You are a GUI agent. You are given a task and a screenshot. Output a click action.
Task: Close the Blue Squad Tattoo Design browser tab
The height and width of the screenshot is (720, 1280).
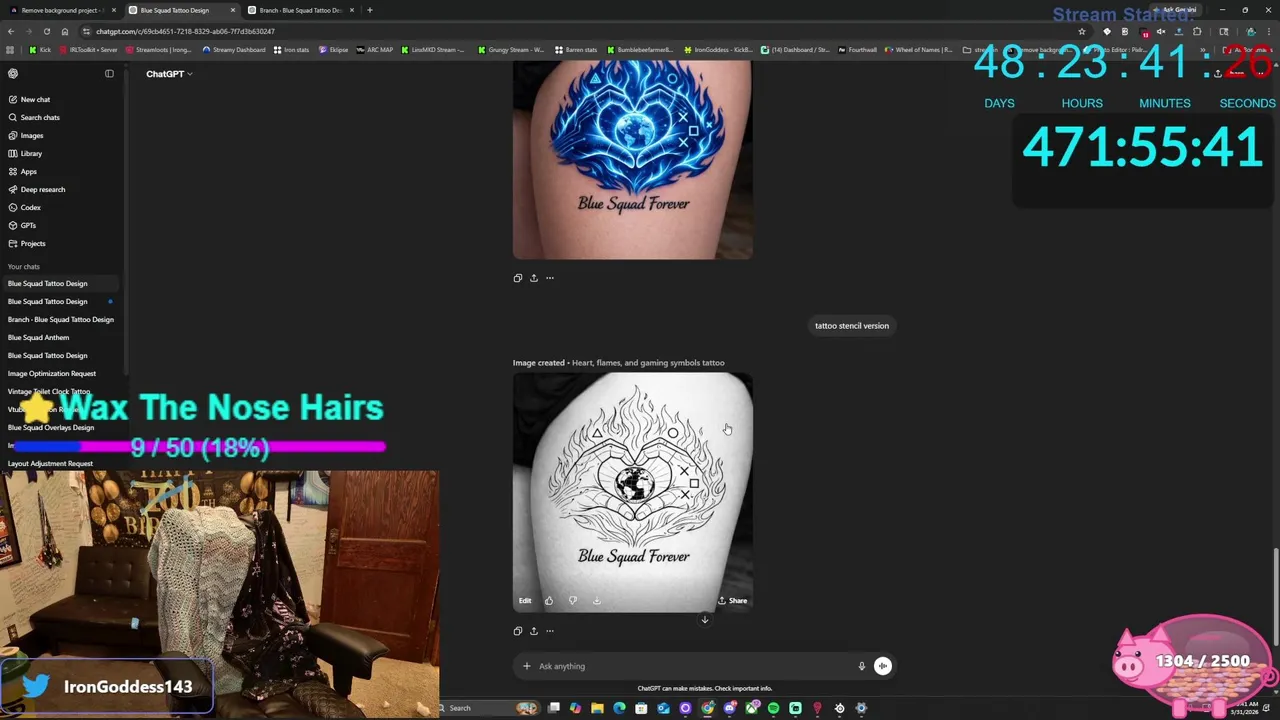[233, 10]
